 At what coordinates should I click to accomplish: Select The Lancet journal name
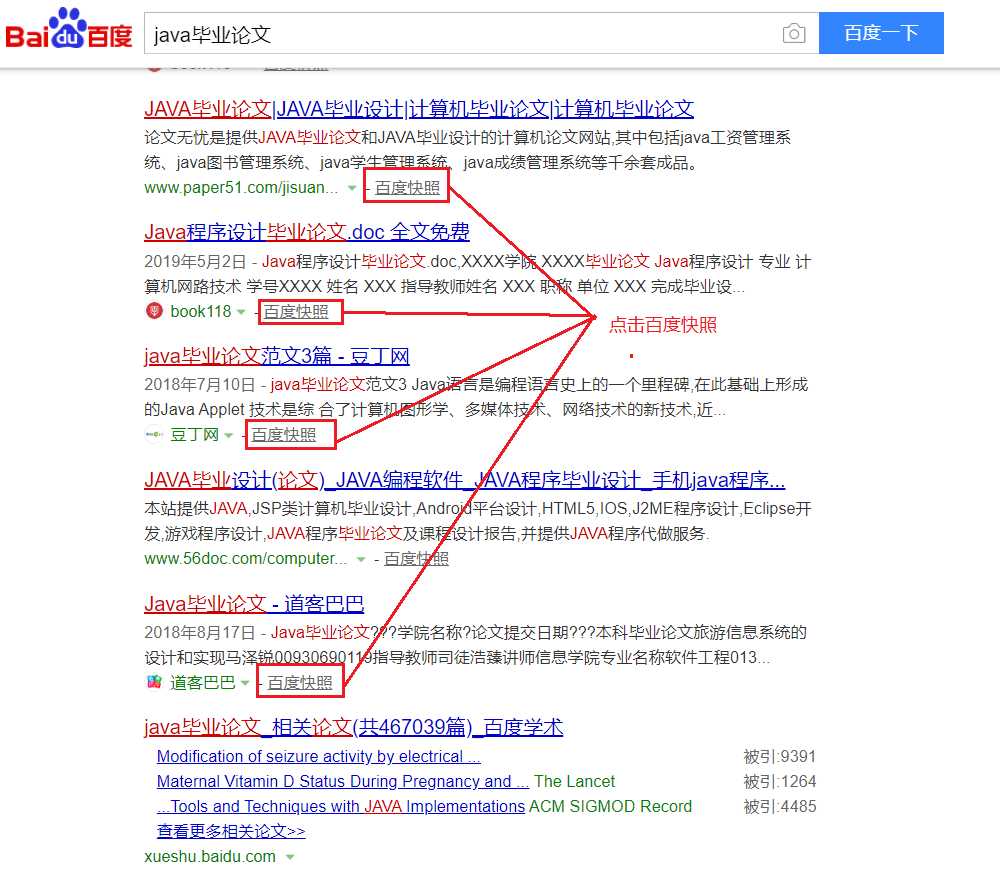575,781
